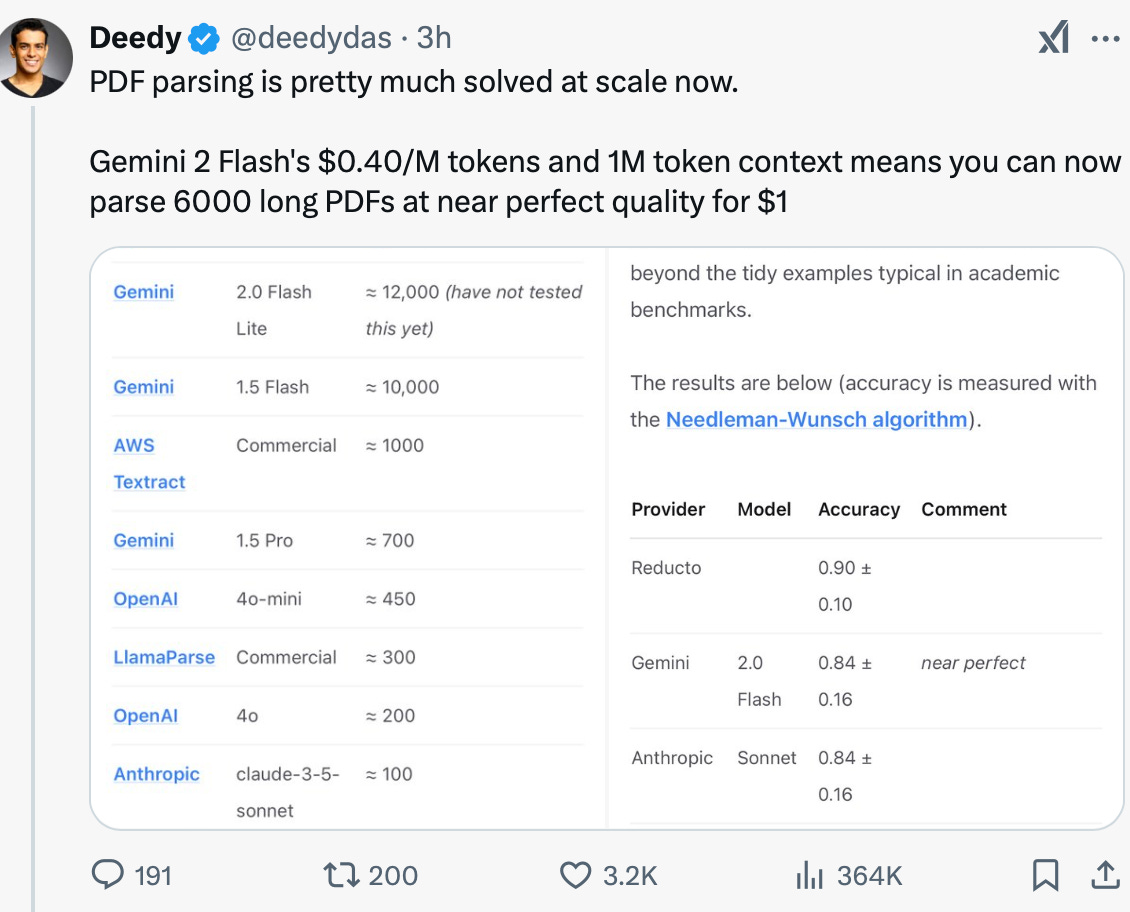Click the reply comment icon
This screenshot has width=1130, height=912.
(x=106, y=876)
